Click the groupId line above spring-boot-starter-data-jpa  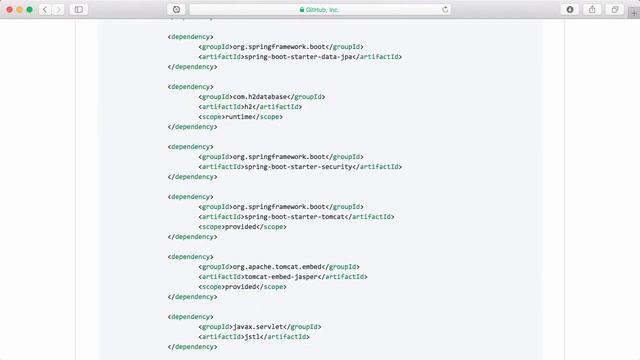click(281, 47)
